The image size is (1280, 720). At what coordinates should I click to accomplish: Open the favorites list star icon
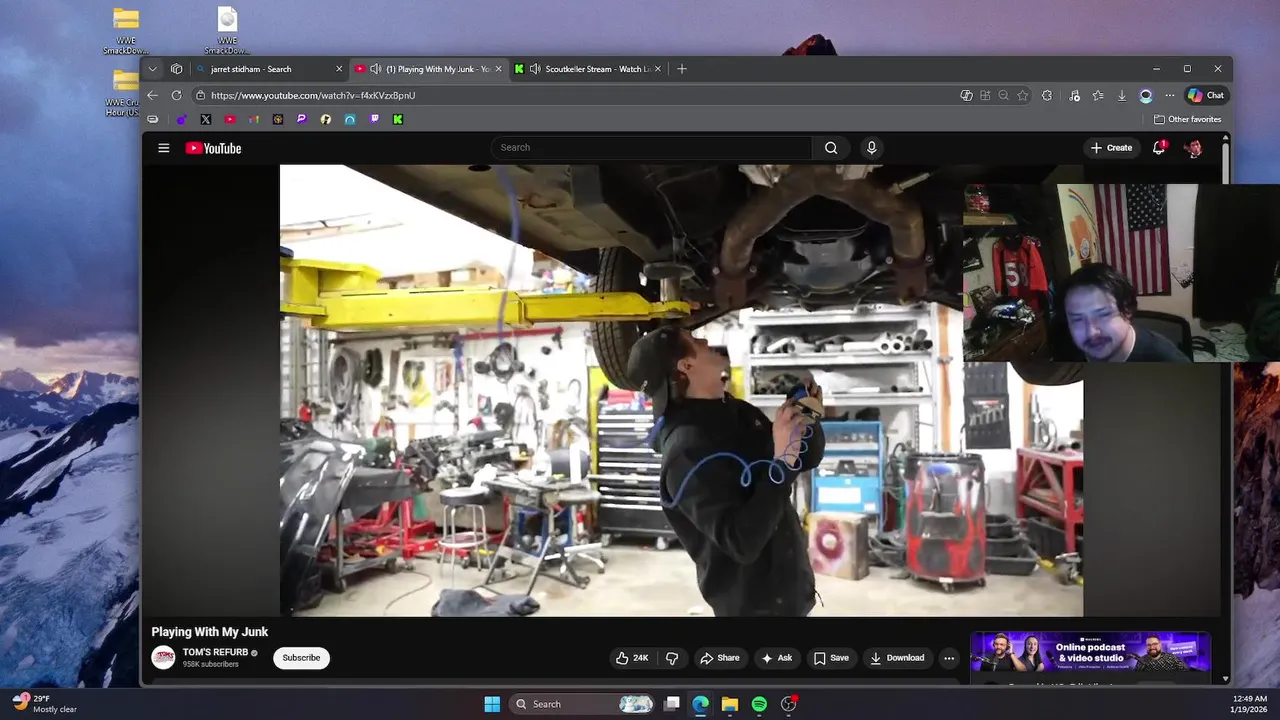click(1098, 95)
